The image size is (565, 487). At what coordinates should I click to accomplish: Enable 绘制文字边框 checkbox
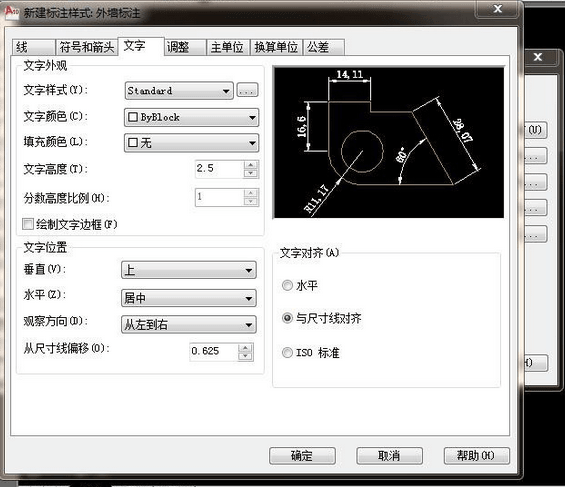coord(28,224)
